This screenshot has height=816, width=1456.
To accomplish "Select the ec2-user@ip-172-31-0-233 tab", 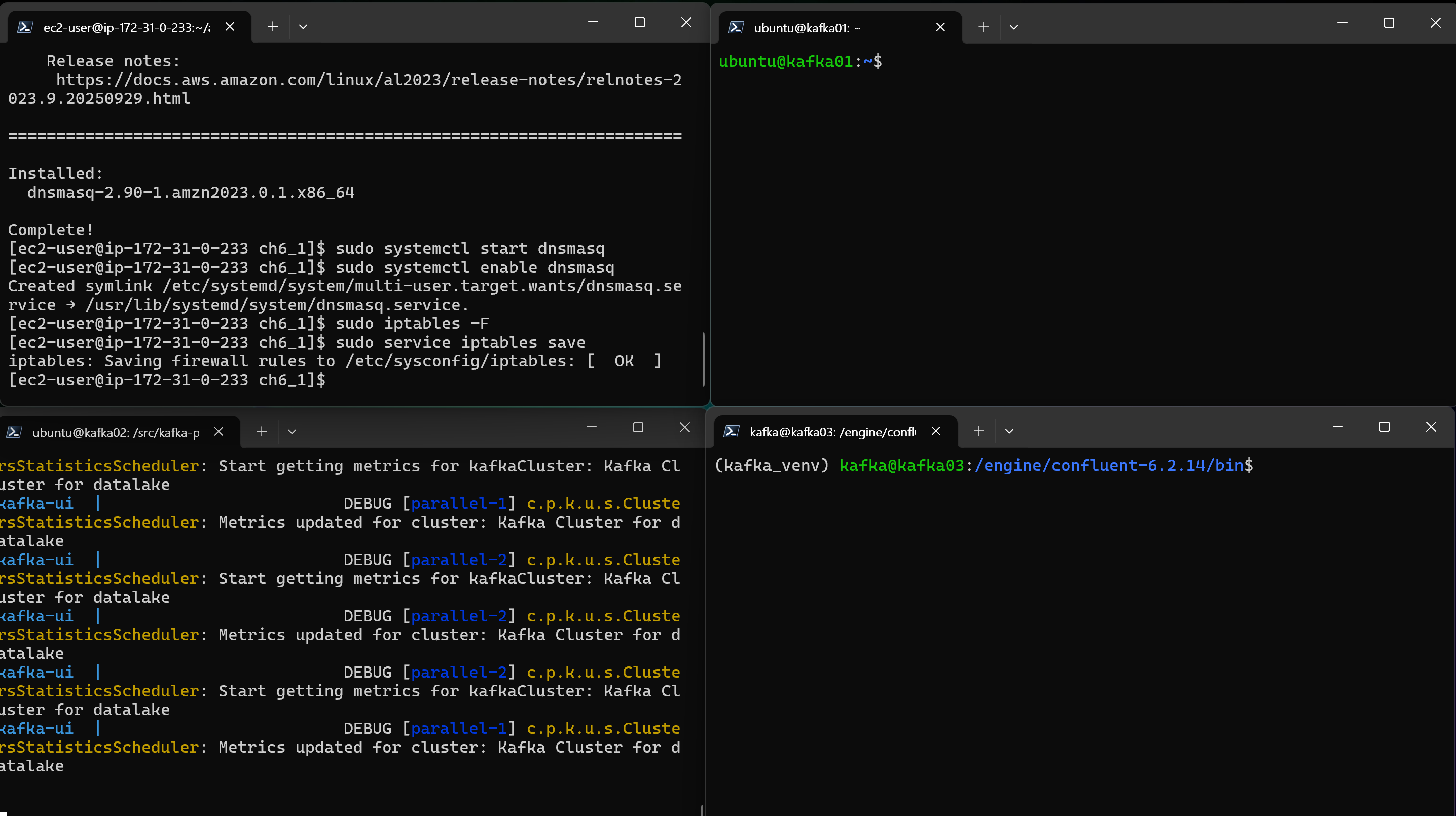I will coord(126,27).
